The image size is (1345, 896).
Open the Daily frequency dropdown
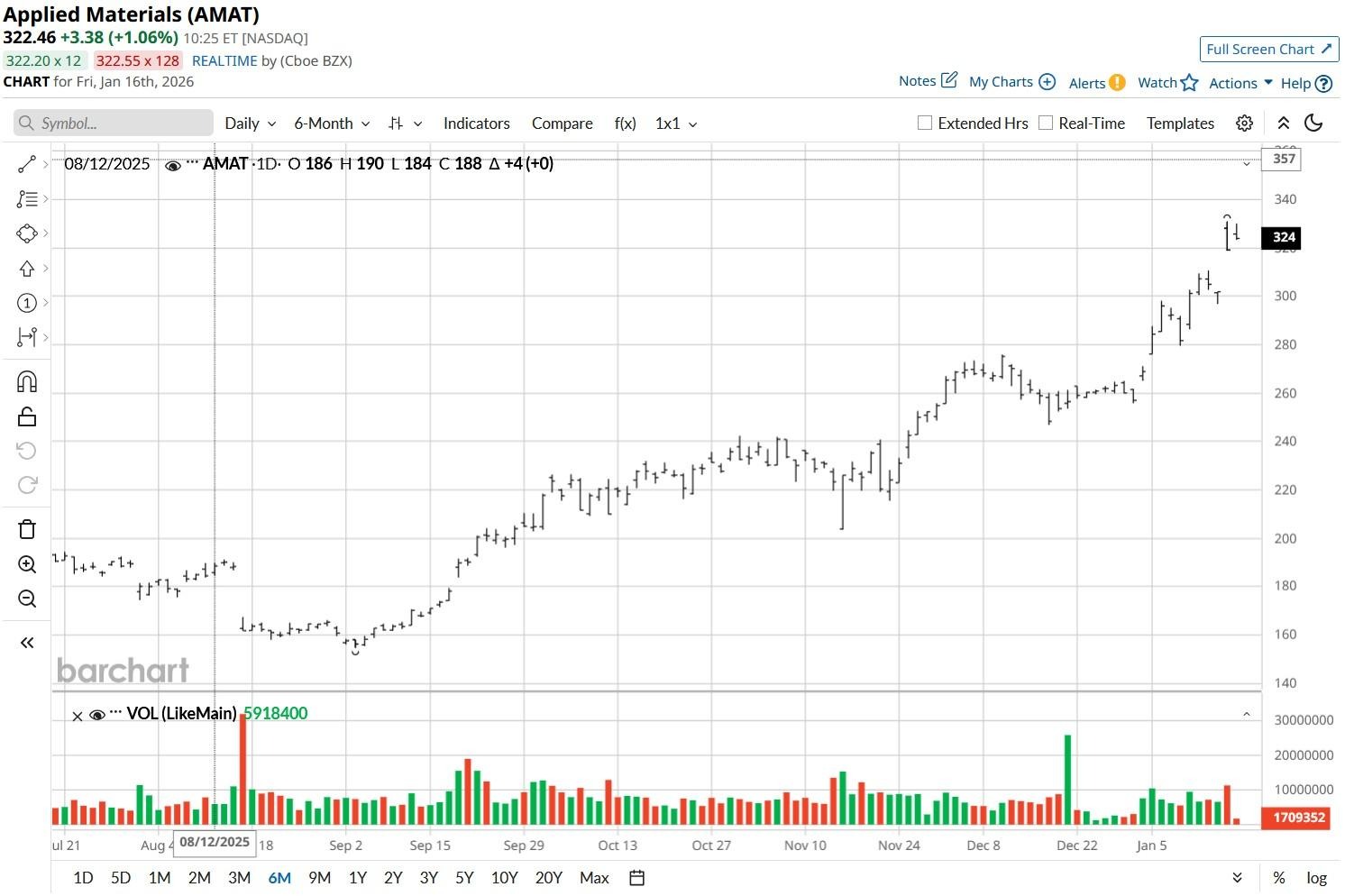click(x=250, y=123)
